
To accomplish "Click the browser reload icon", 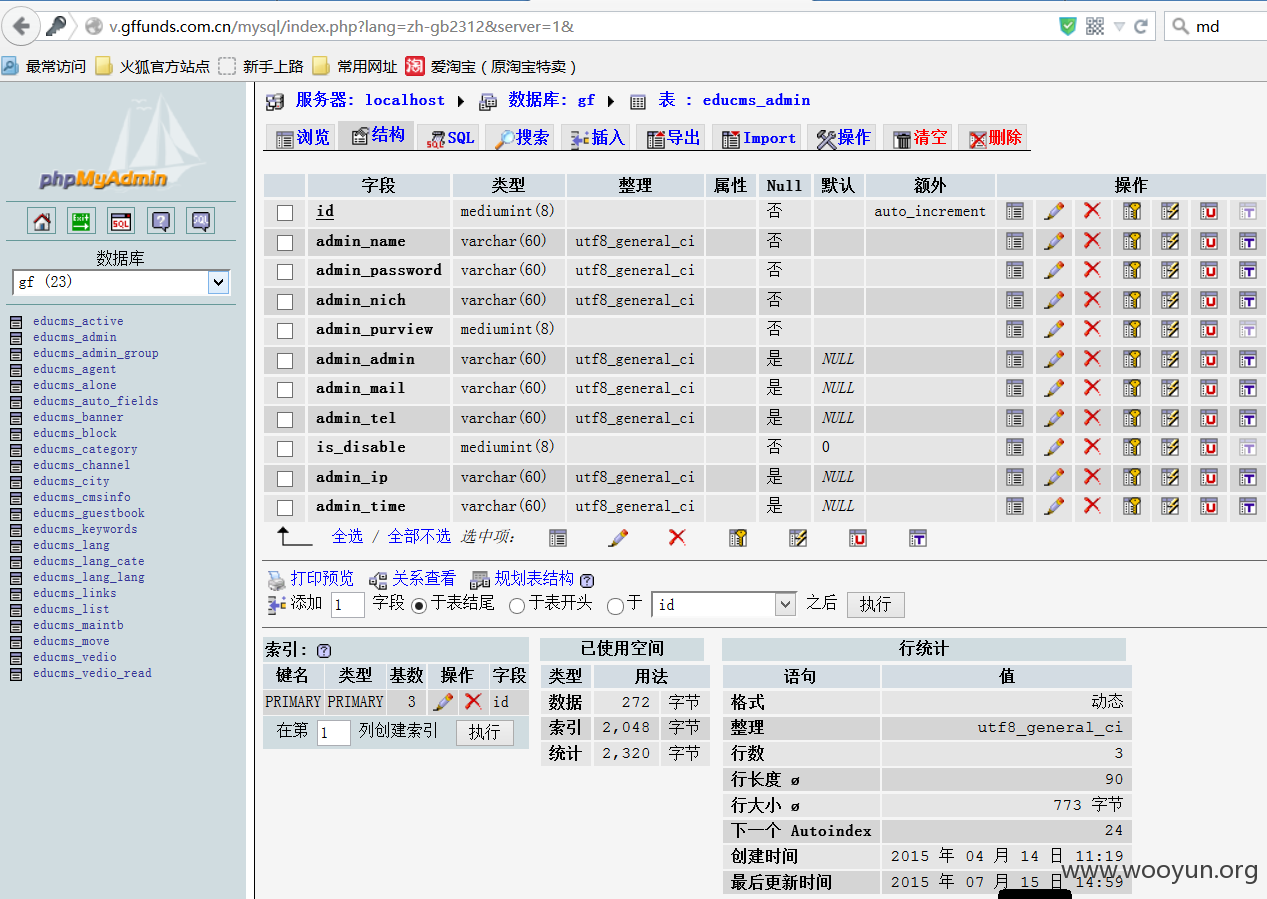I will click(1140, 26).
